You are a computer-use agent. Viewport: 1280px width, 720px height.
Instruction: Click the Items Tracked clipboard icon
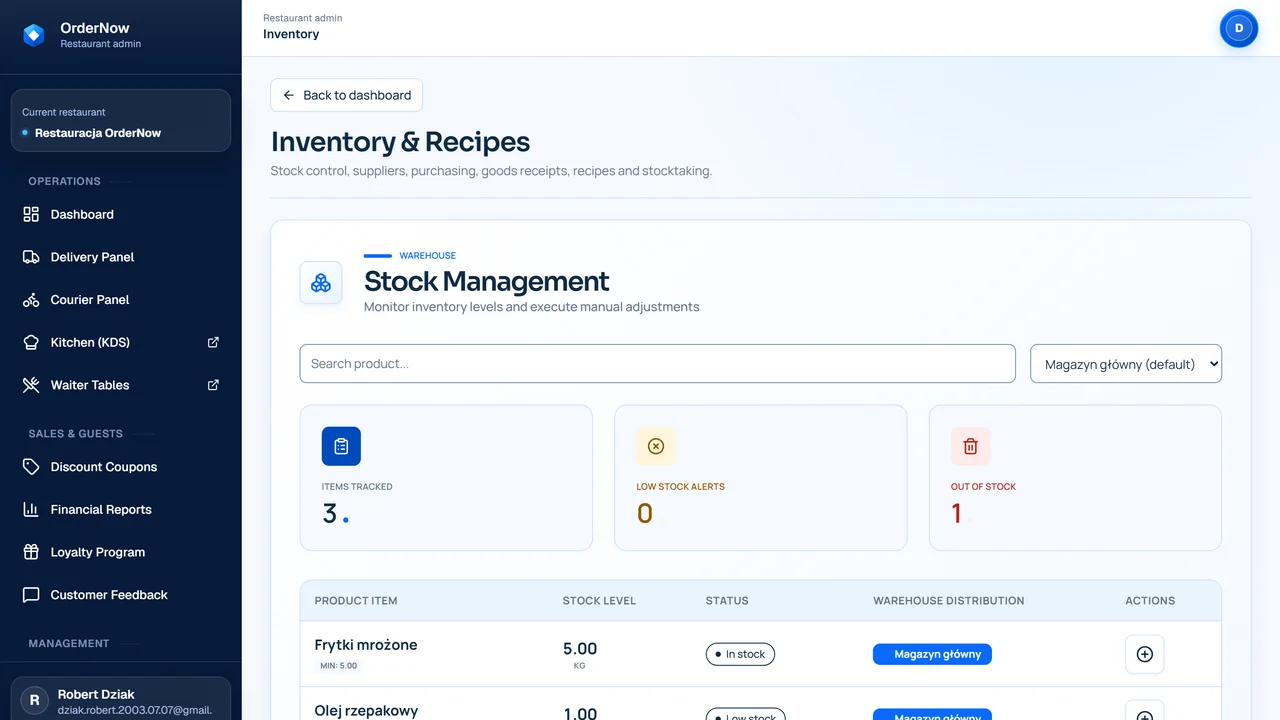tap(341, 446)
